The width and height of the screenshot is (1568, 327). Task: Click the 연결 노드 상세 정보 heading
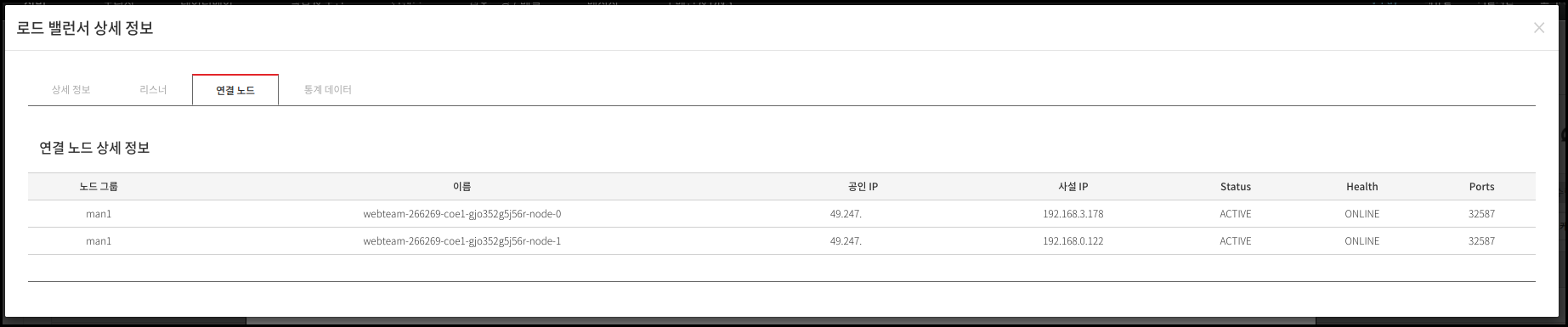(94, 148)
